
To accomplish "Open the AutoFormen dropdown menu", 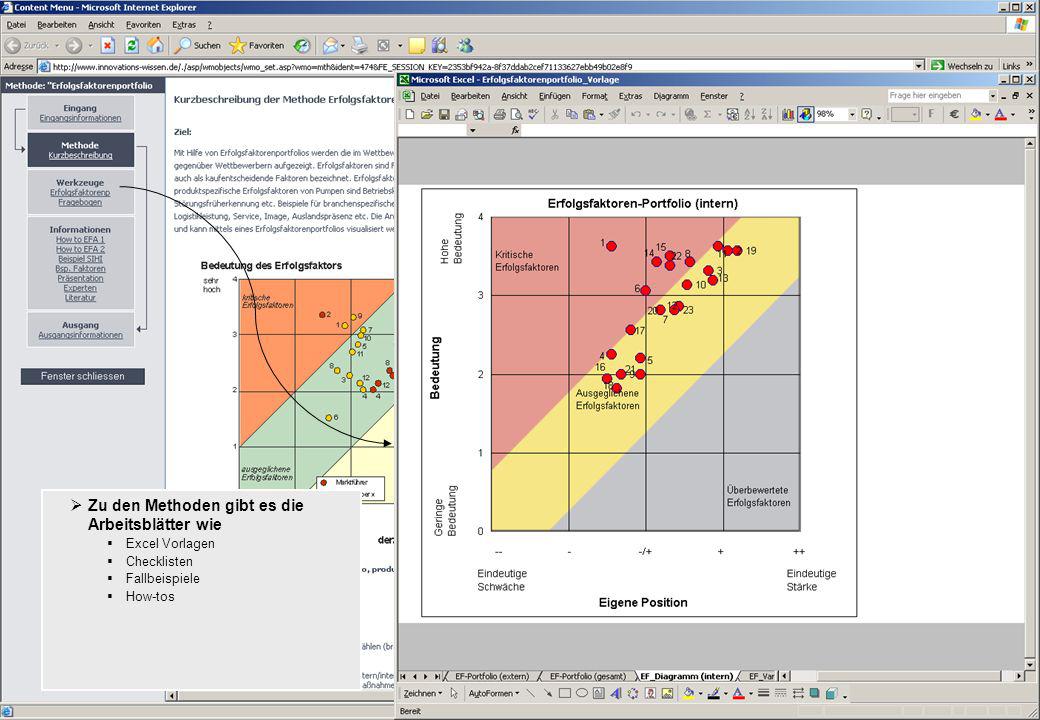I will click(494, 693).
